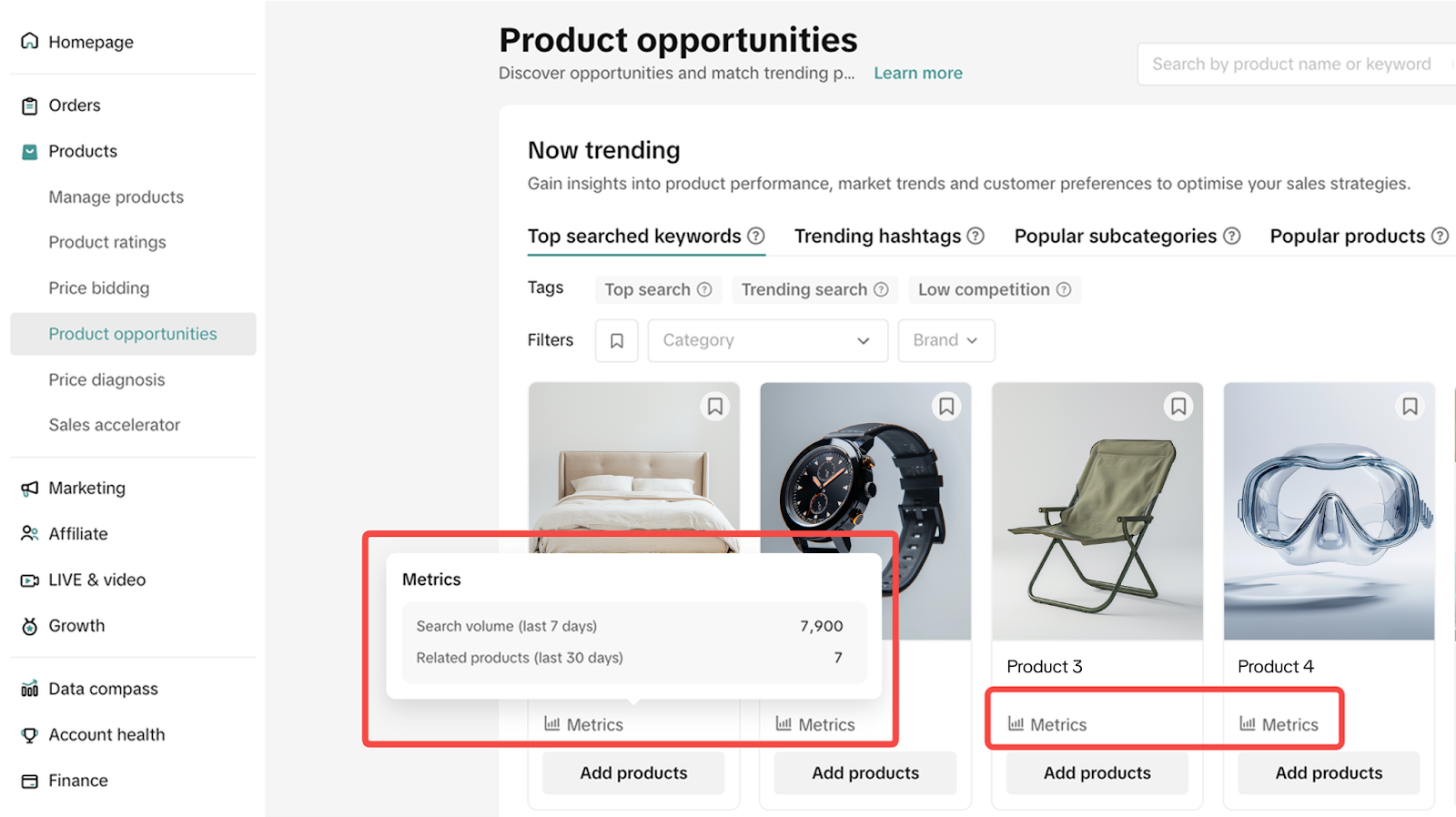The image size is (1456, 817).
Task: Click the Growth icon in the sidebar
Action: (x=31, y=625)
